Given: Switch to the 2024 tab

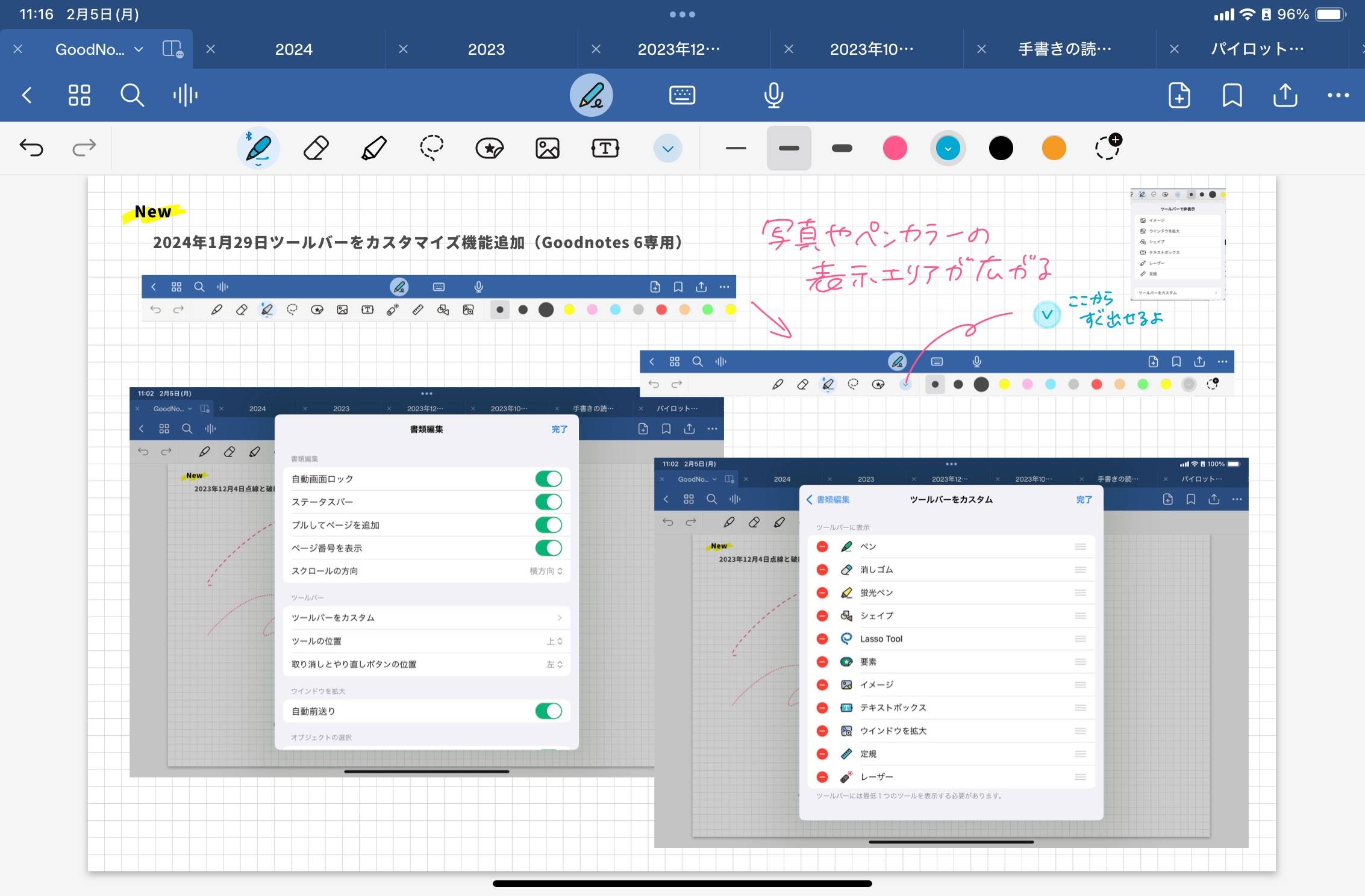Looking at the screenshot, I should (x=294, y=49).
